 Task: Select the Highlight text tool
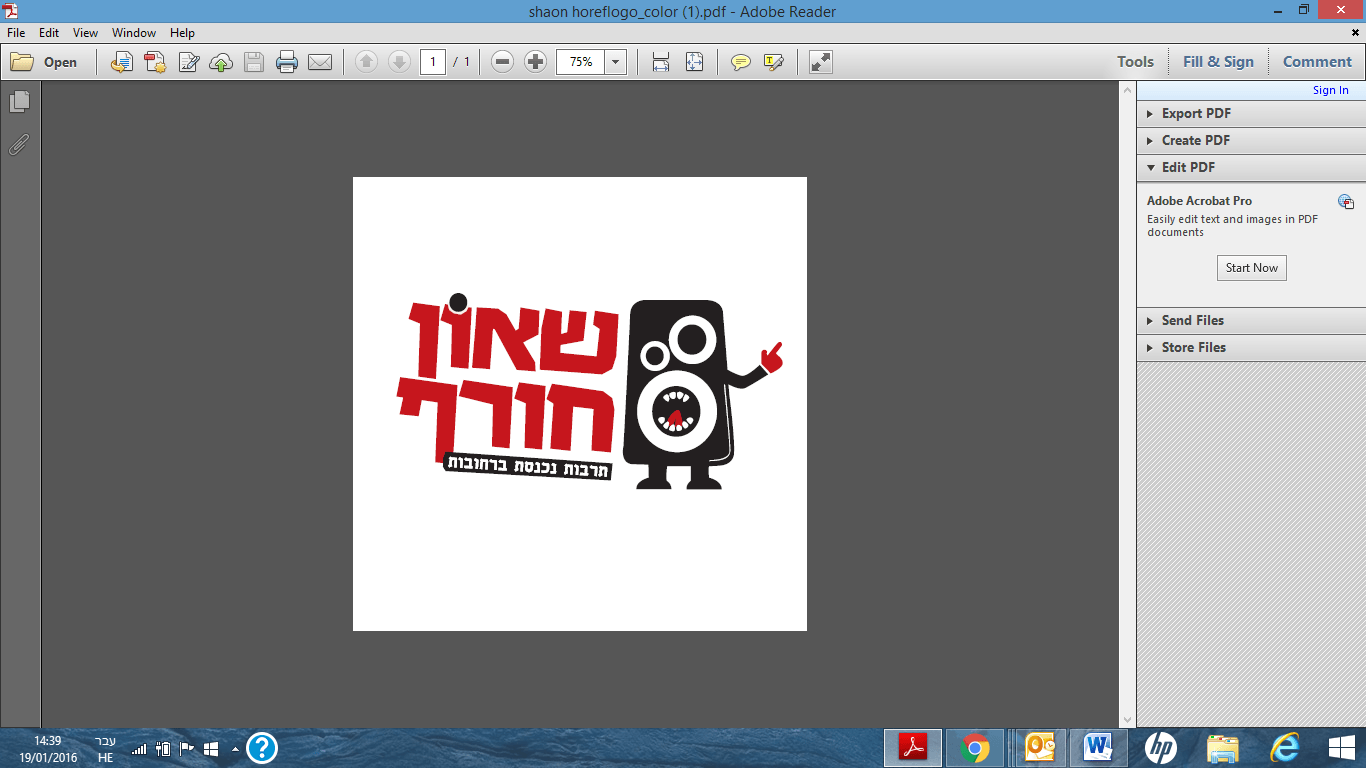pyautogui.click(x=773, y=62)
